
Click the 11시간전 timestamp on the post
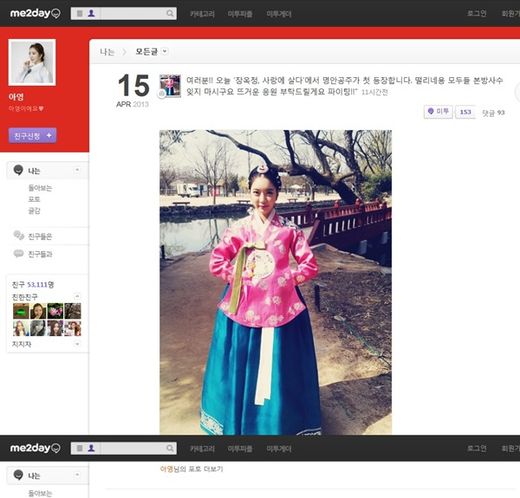(x=375, y=92)
